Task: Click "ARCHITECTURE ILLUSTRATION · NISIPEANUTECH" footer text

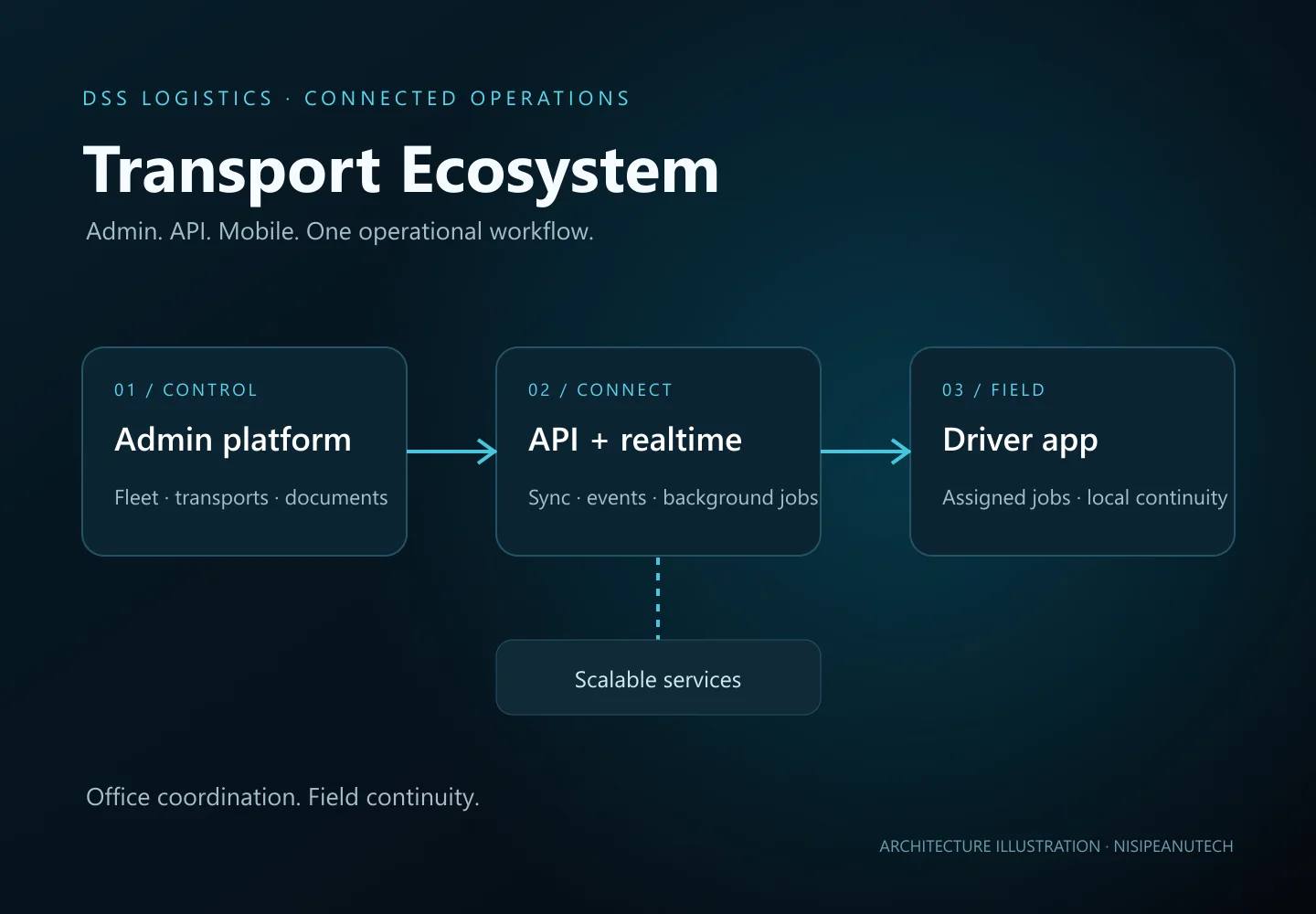Action: tap(1056, 846)
